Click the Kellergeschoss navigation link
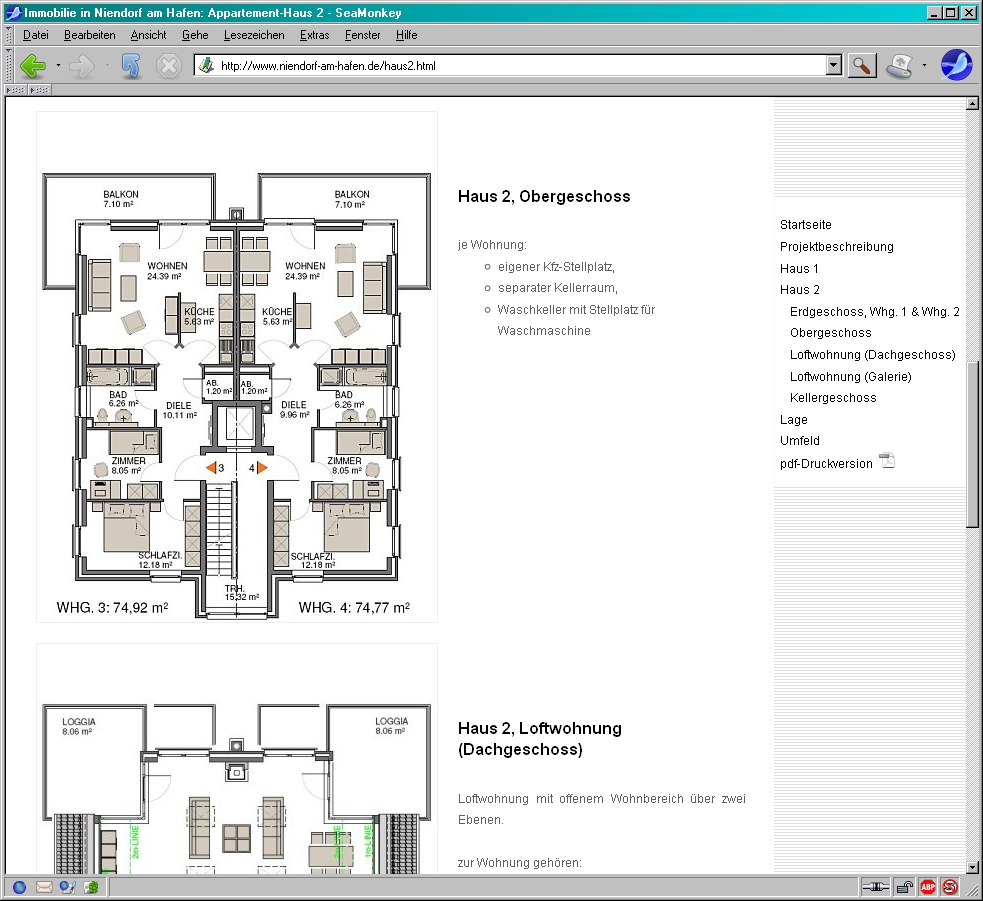 832,398
